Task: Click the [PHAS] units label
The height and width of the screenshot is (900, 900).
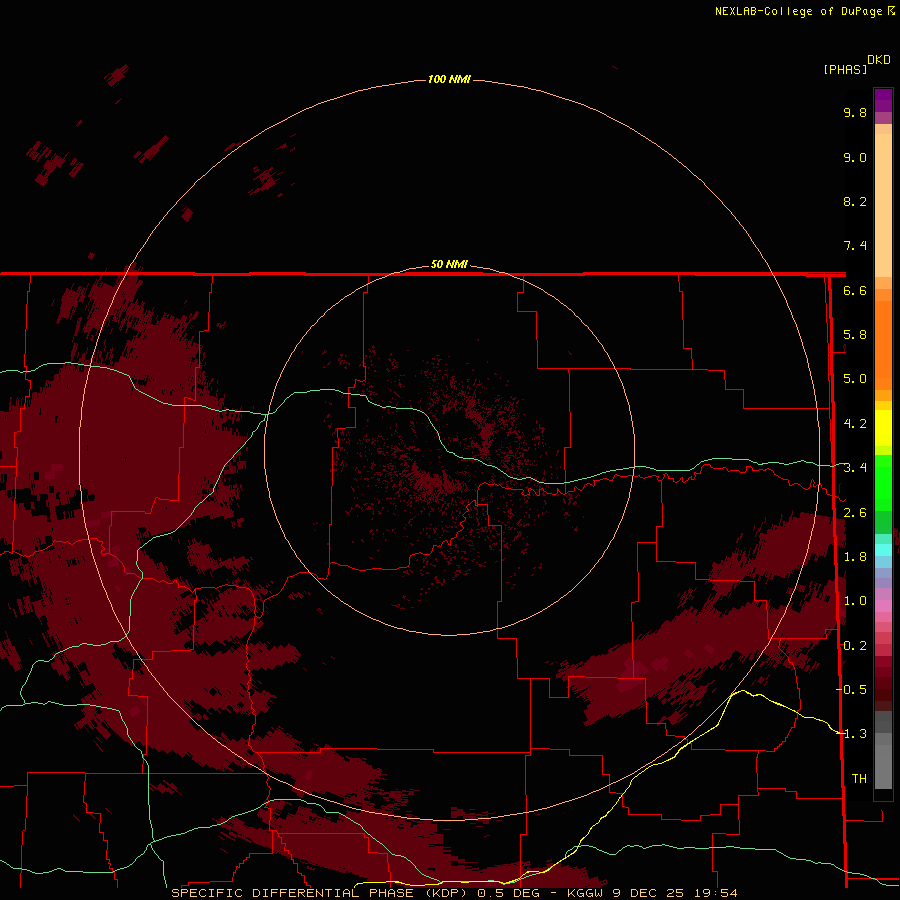Action: coord(845,69)
